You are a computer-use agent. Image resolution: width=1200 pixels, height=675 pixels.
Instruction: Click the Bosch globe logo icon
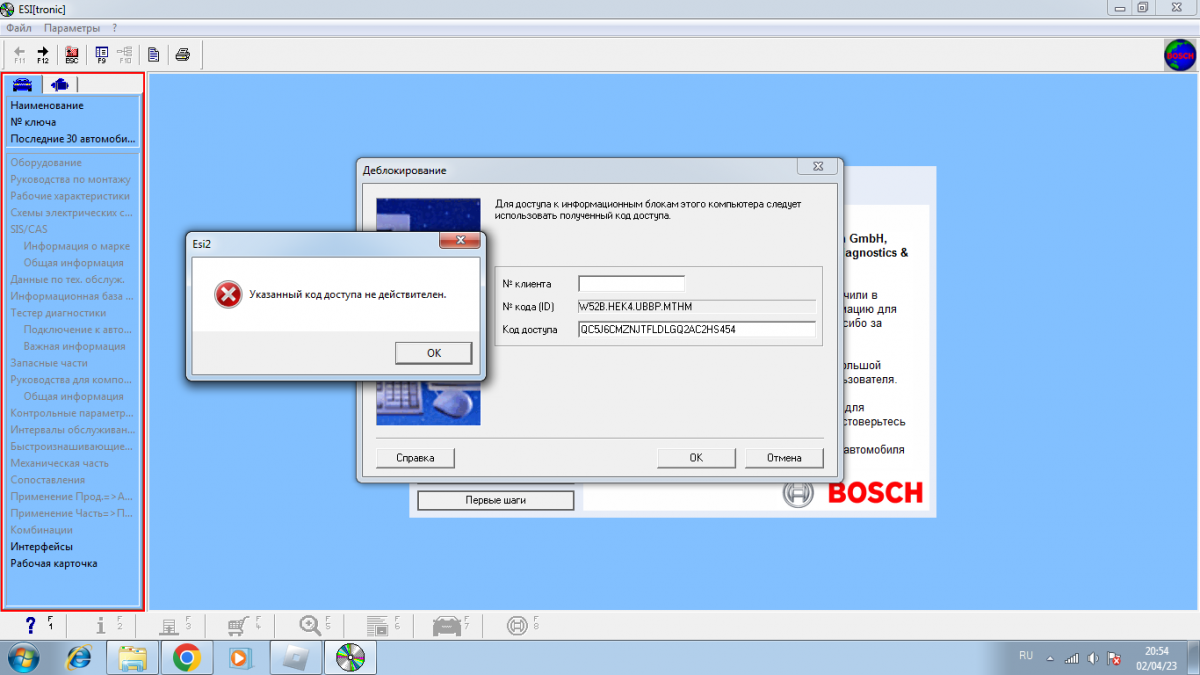[x=1180, y=54]
